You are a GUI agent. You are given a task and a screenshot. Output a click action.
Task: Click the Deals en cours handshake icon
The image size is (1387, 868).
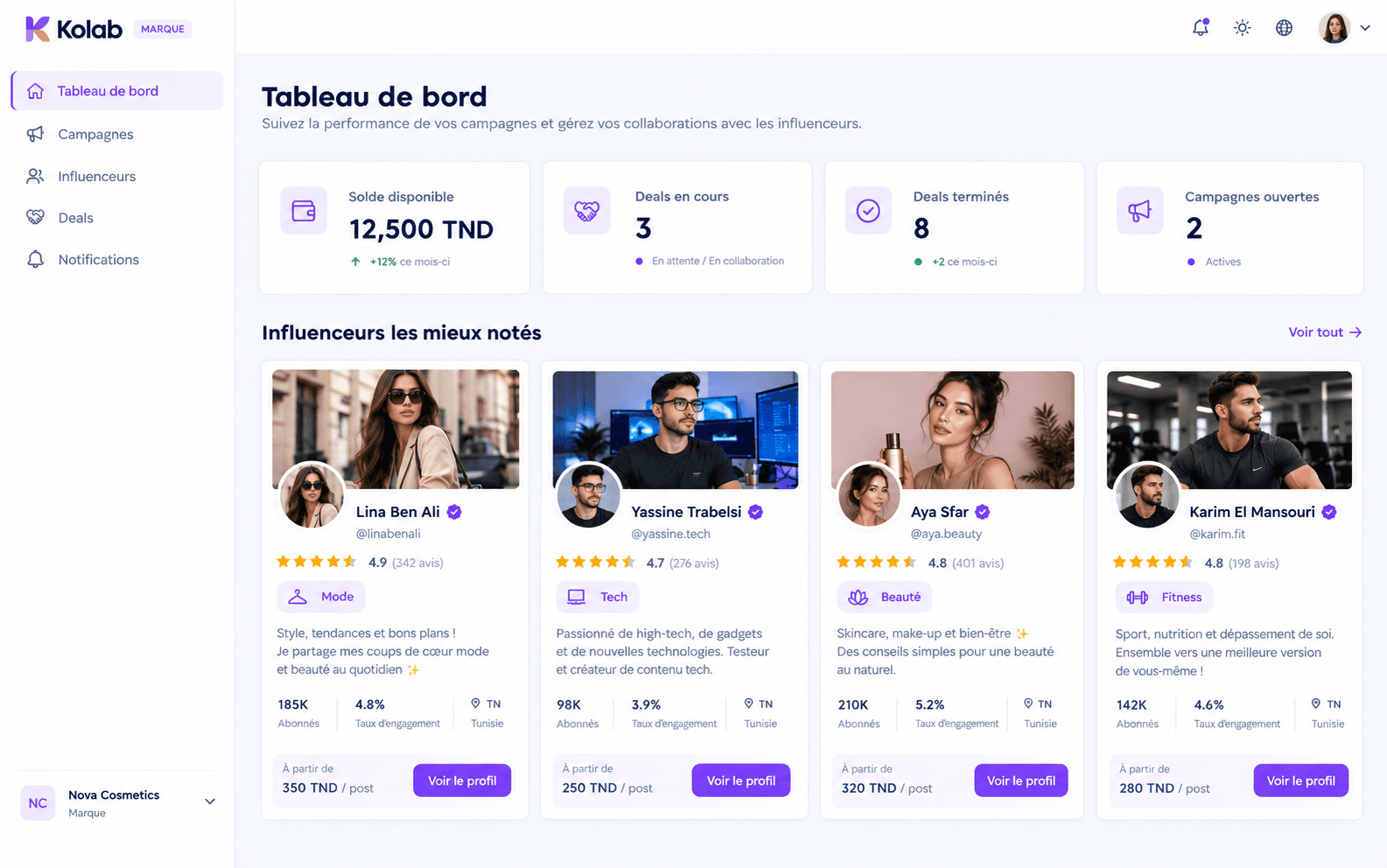point(586,211)
